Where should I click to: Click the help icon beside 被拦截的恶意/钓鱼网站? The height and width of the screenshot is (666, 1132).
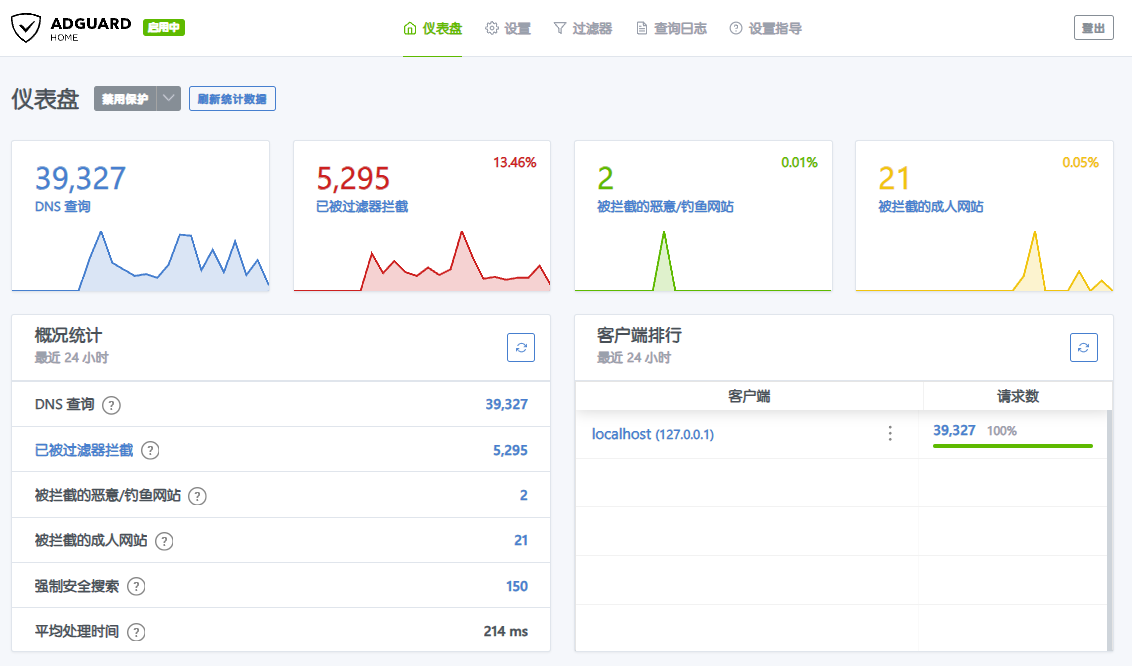[198, 496]
